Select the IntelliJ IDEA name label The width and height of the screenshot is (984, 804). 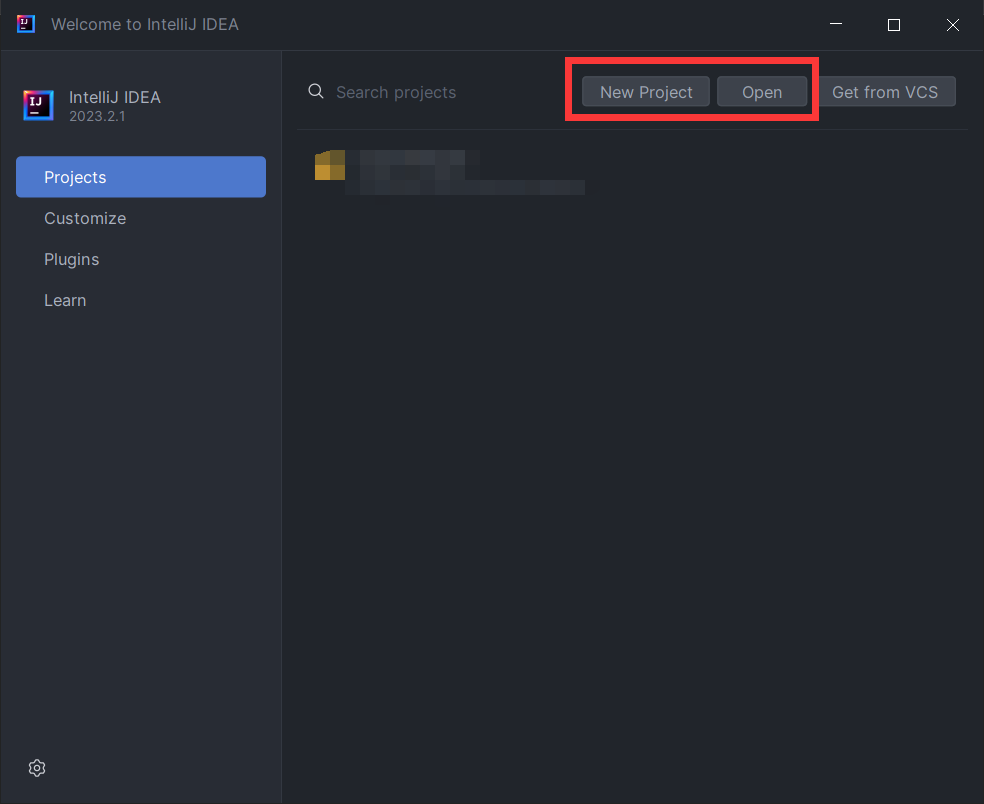coord(114,97)
